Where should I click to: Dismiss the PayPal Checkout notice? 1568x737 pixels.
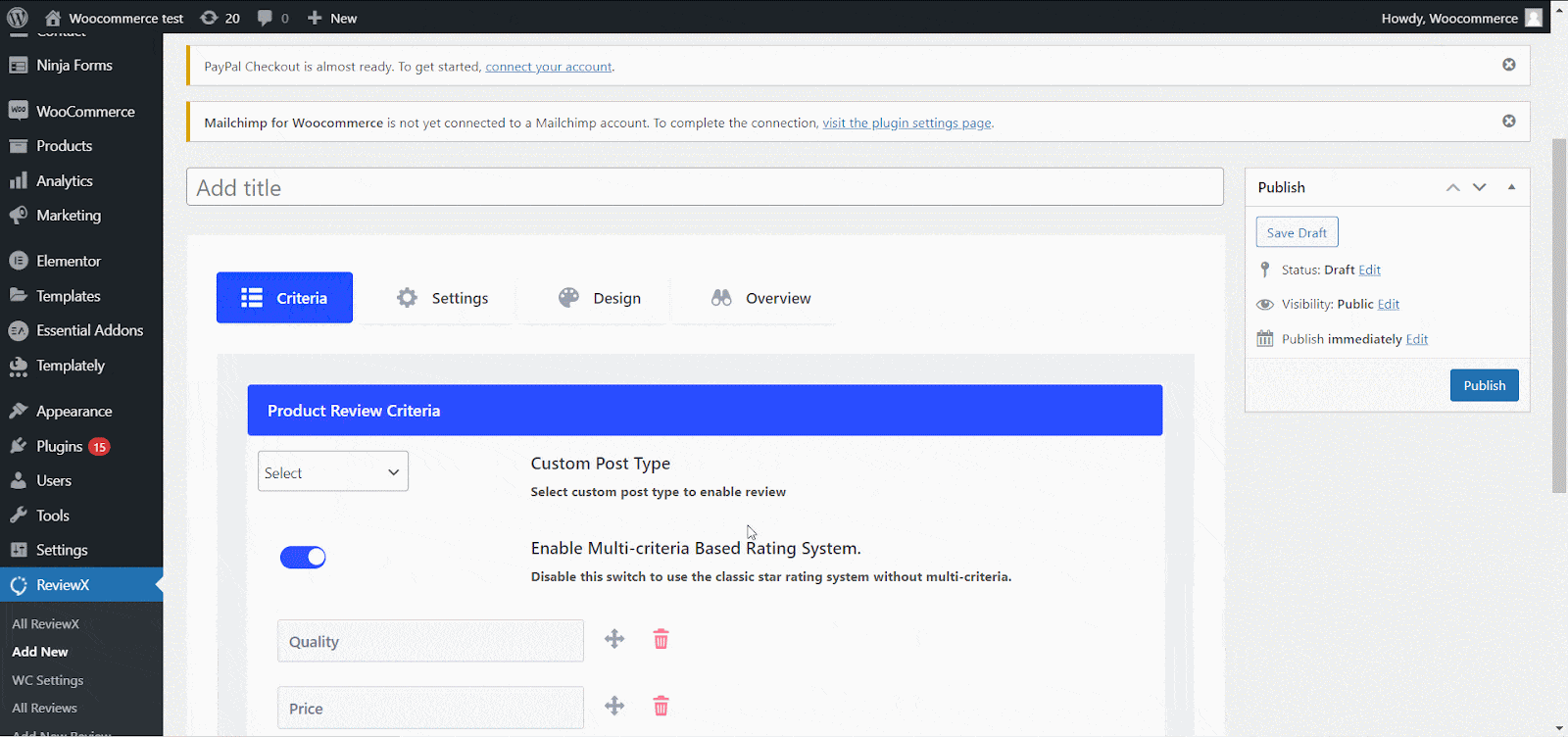tap(1509, 65)
